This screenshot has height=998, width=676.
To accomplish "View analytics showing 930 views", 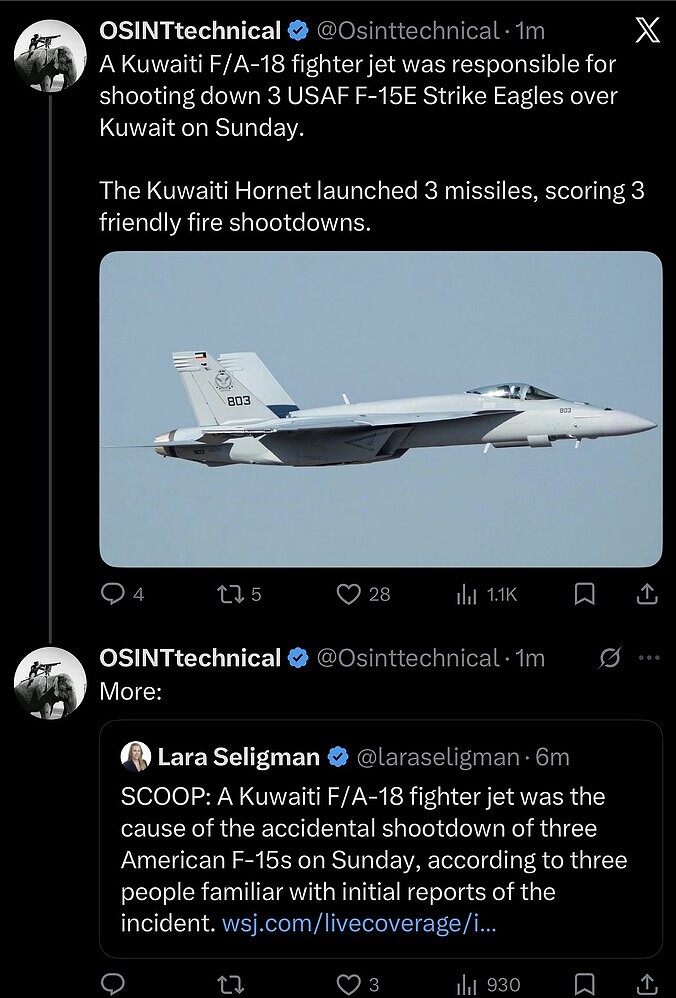I will (467, 985).
